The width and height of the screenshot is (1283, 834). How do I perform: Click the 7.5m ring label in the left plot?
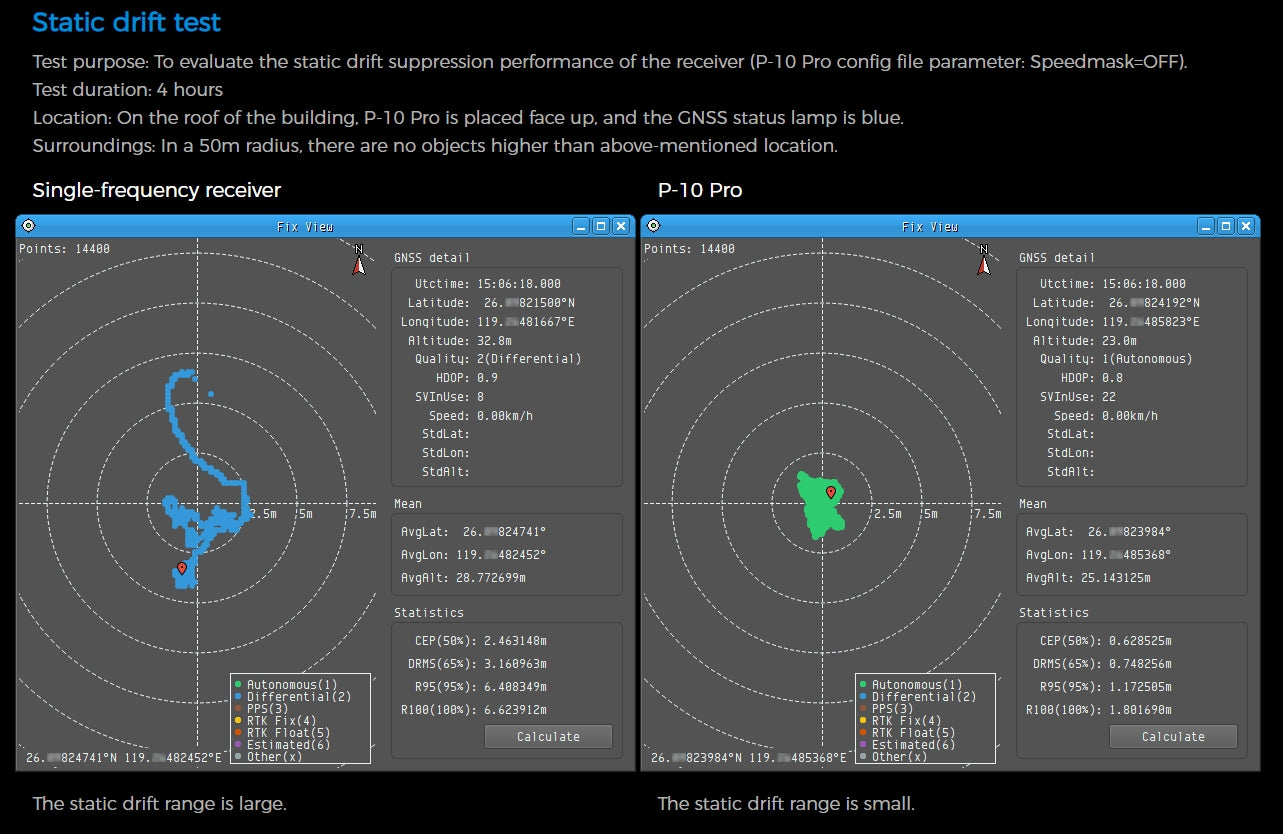[x=362, y=514]
